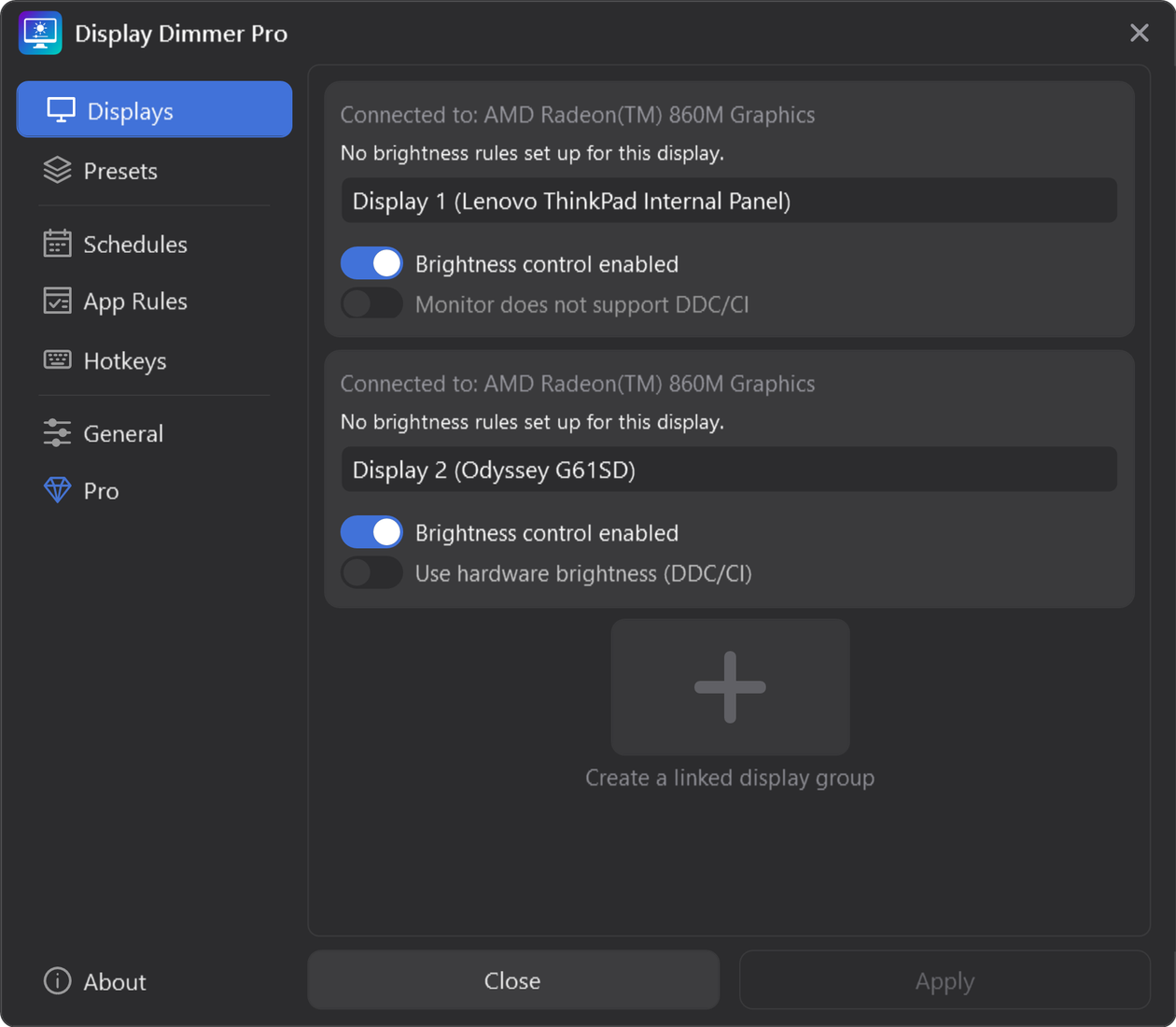Click the Brightness control enabled label for Display 2
The height and width of the screenshot is (1027, 1176).
tap(547, 533)
